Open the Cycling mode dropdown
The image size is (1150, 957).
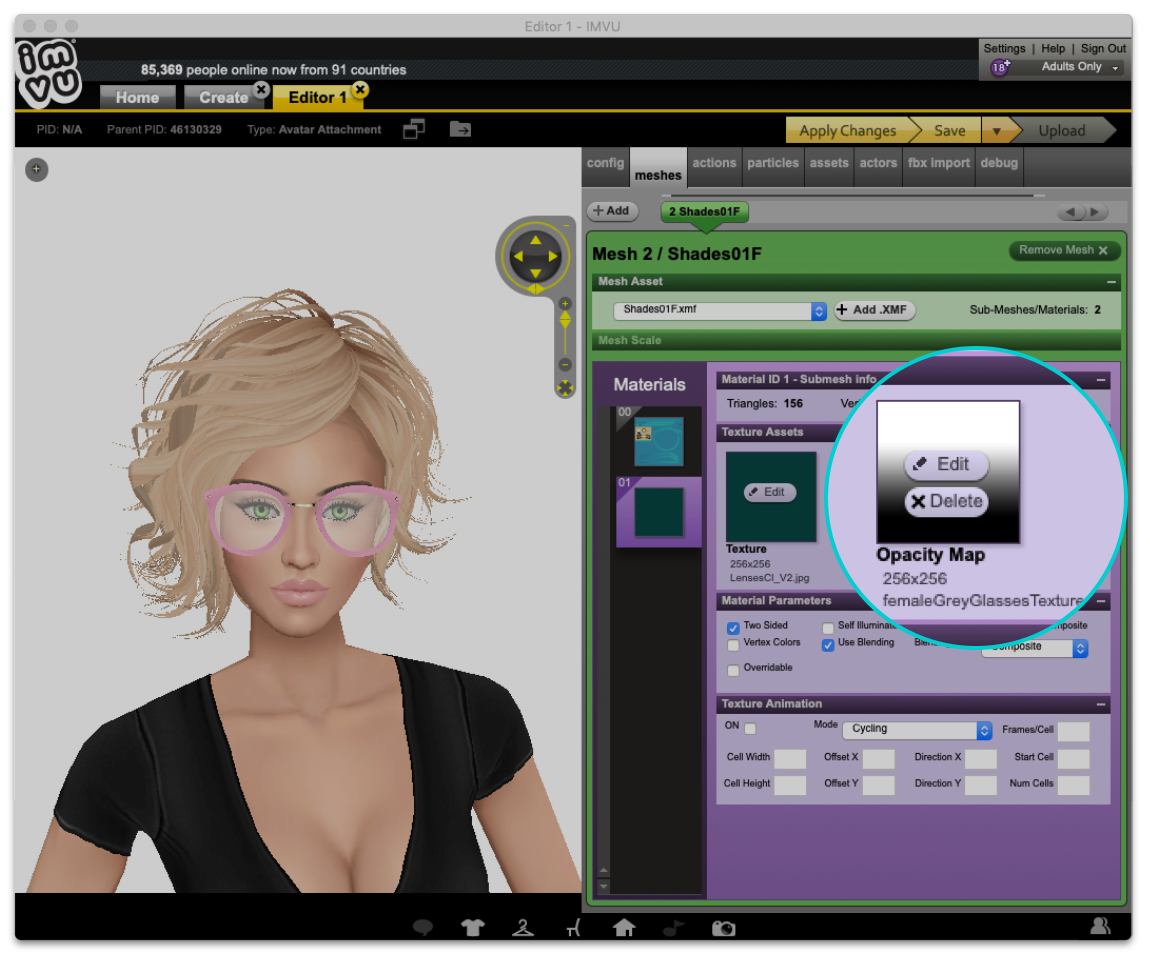click(918, 730)
